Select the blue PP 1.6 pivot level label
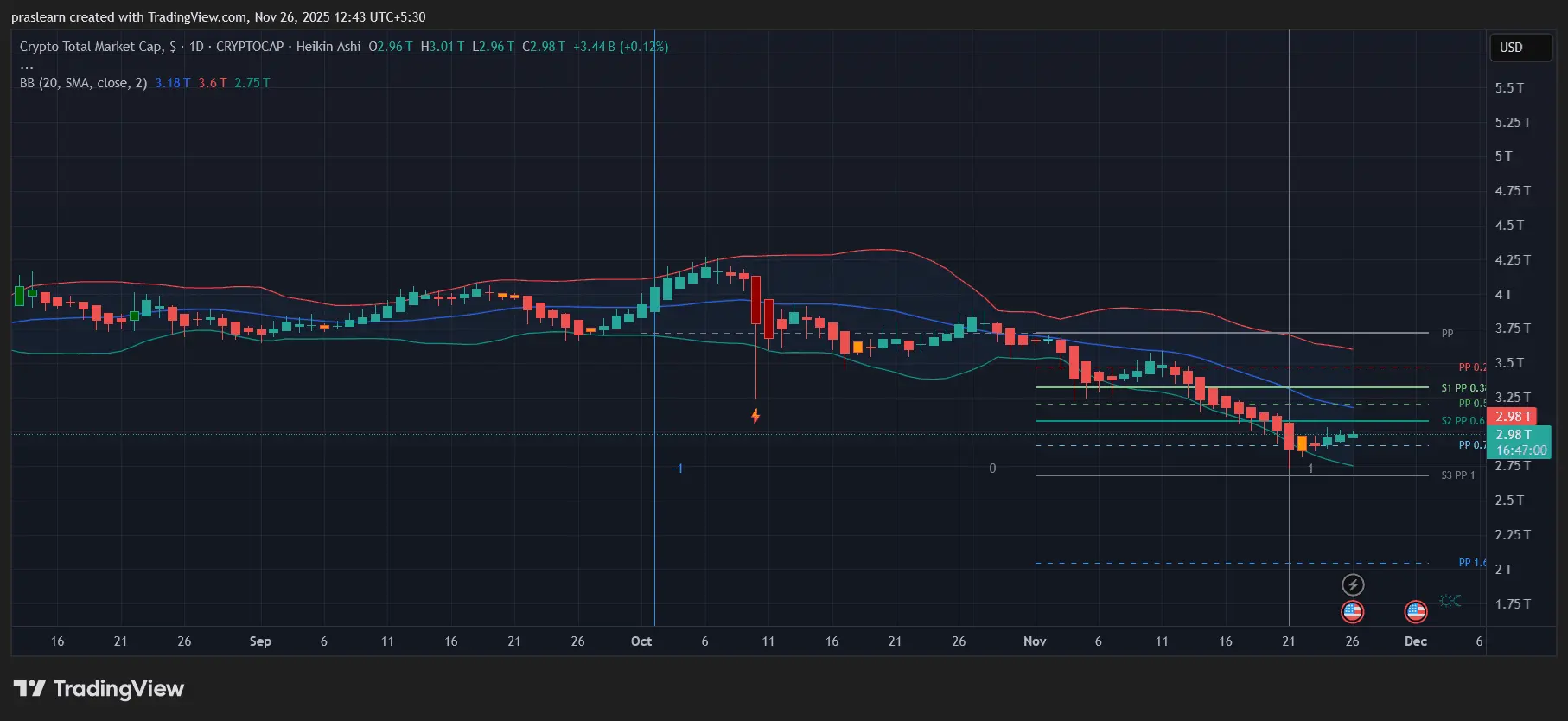 click(1471, 563)
